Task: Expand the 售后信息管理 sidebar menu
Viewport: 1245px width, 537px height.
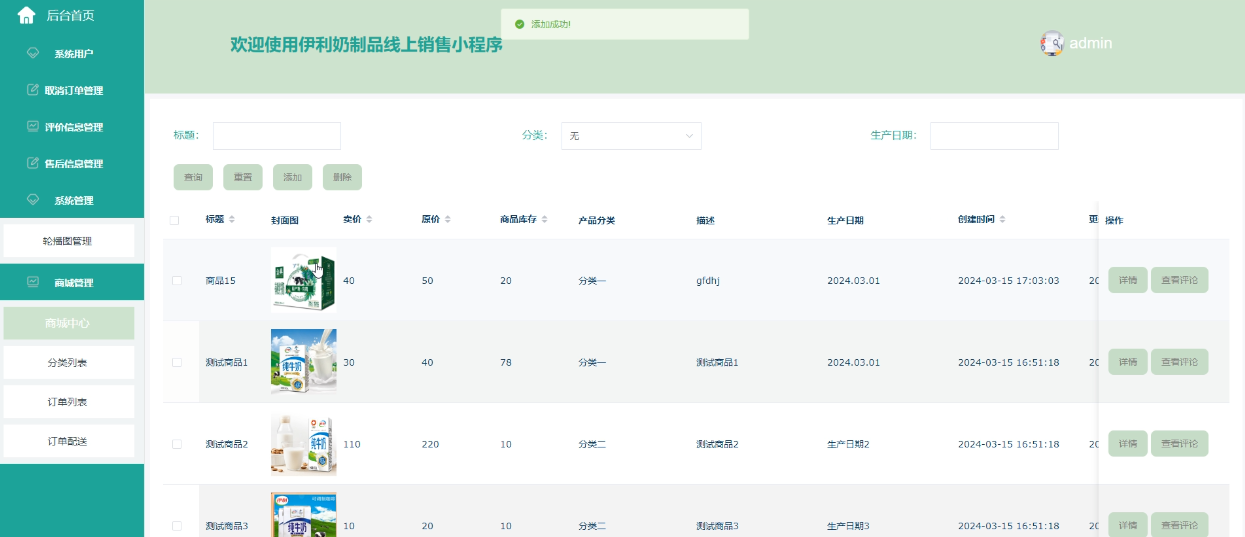Action: point(72,163)
